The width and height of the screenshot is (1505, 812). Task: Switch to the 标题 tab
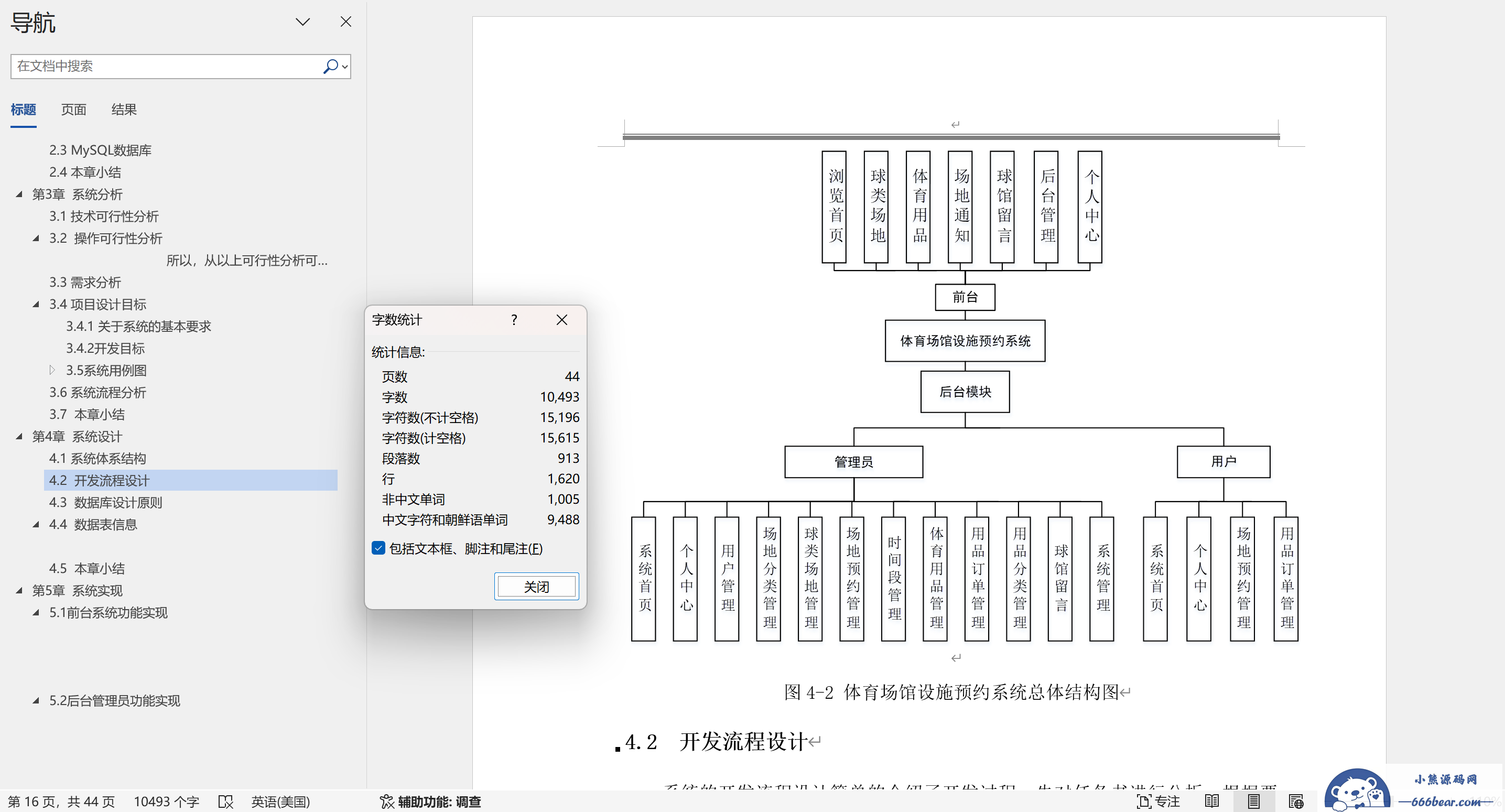(24, 109)
